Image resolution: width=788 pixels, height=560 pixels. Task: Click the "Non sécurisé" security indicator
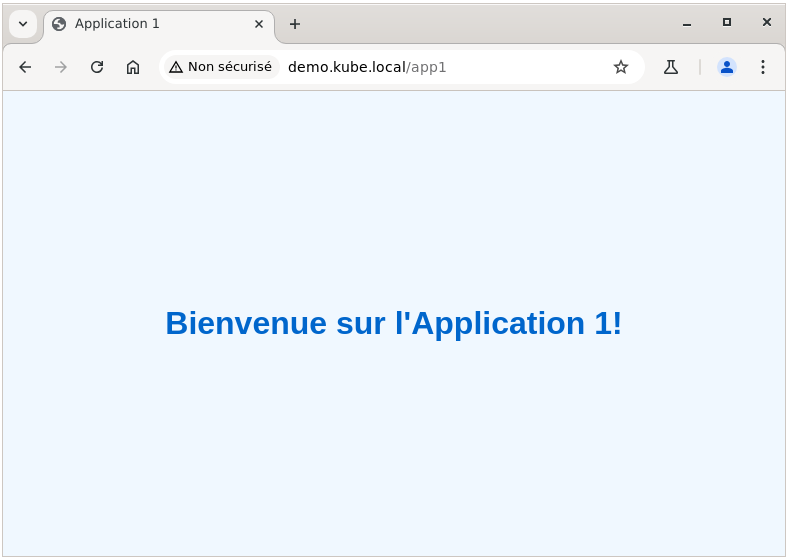(x=221, y=67)
